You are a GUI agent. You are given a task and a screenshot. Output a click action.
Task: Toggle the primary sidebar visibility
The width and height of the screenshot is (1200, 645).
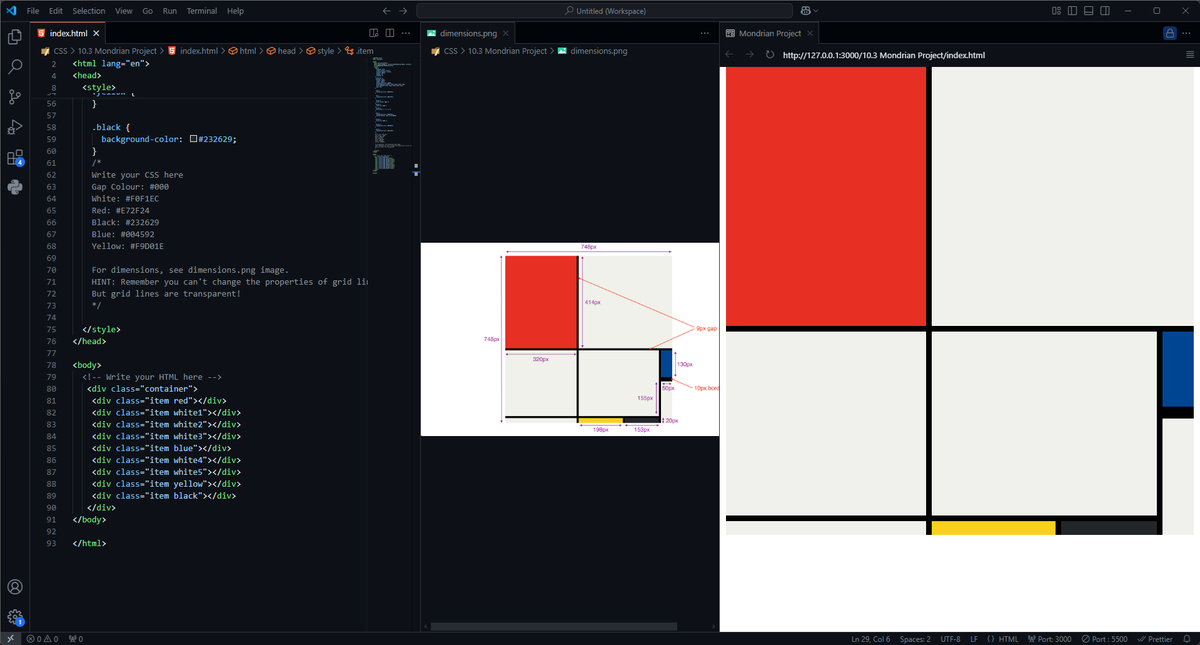pyautogui.click(x=1073, y=10)
